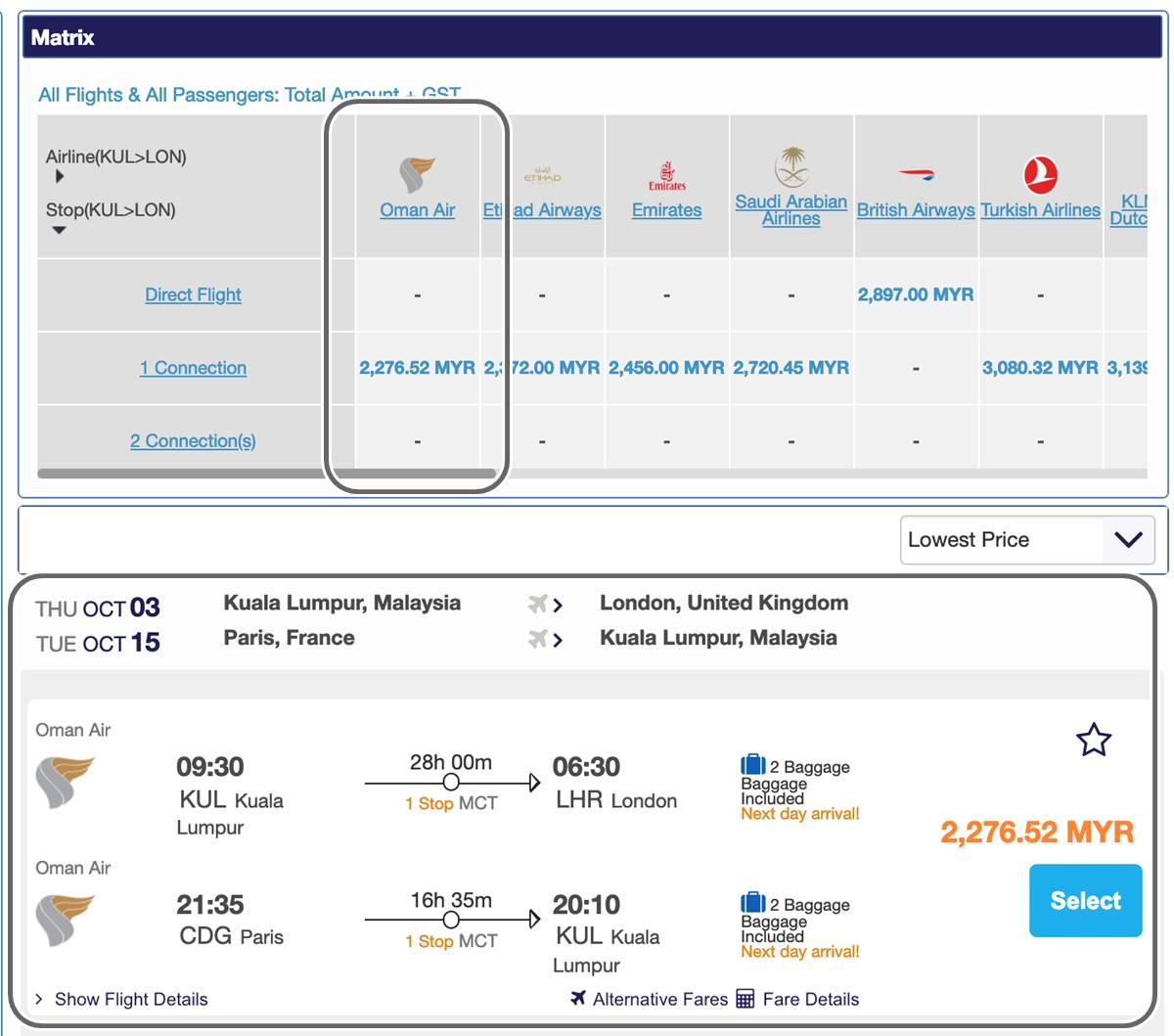The image size is (1174, 1036).
Task: Expand the Airline(KUL>LON) triangle
Action: click(60, 177)
